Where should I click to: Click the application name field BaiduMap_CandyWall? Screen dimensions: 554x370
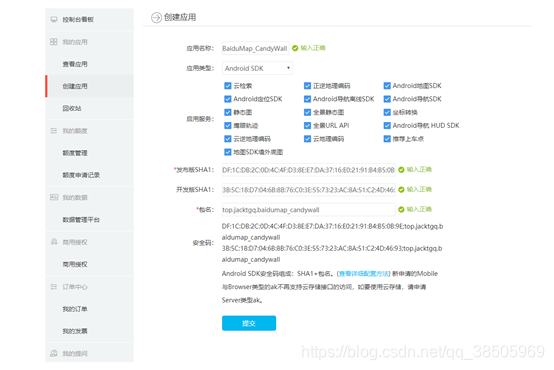255,48
